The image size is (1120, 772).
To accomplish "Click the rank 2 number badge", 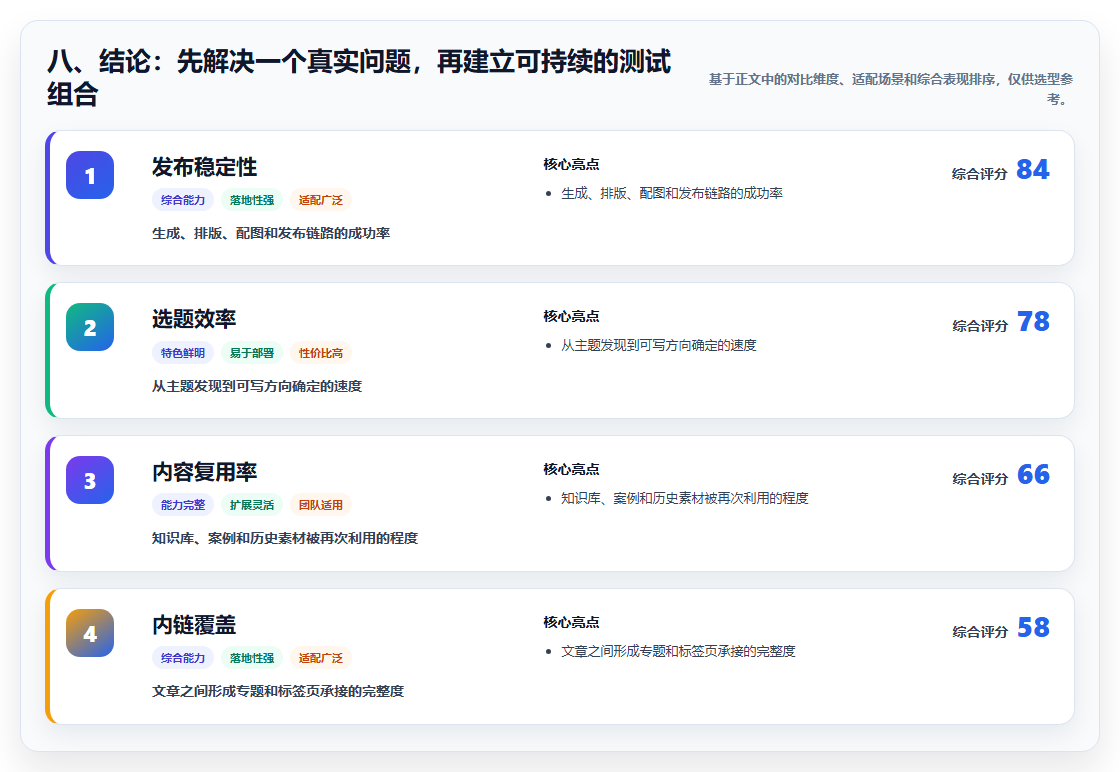I will (90, 327).
